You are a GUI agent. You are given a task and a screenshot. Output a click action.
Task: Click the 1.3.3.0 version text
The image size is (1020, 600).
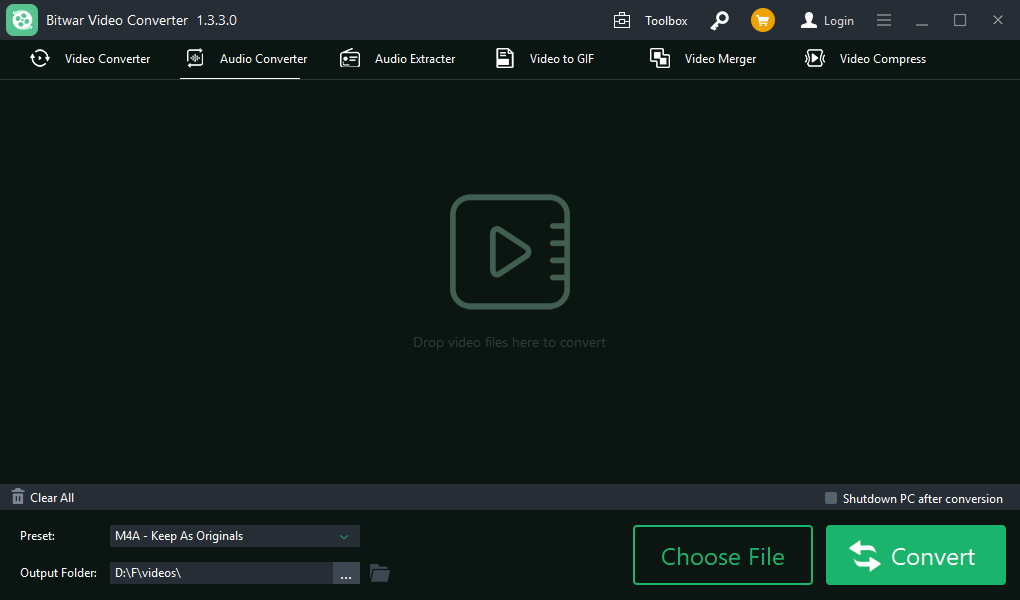(217, 20)
